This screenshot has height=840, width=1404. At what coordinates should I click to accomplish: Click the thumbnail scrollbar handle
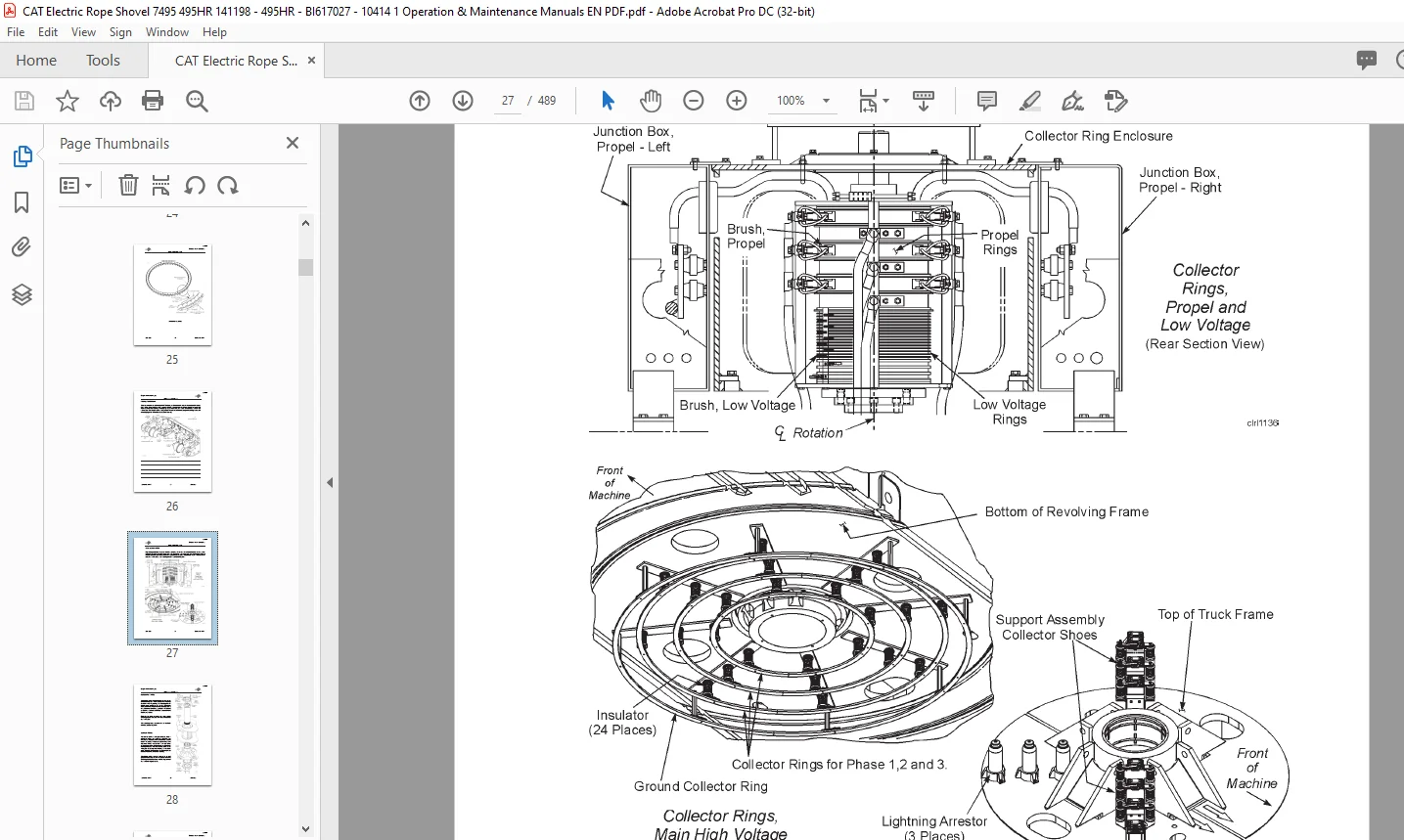click(306, 267)
